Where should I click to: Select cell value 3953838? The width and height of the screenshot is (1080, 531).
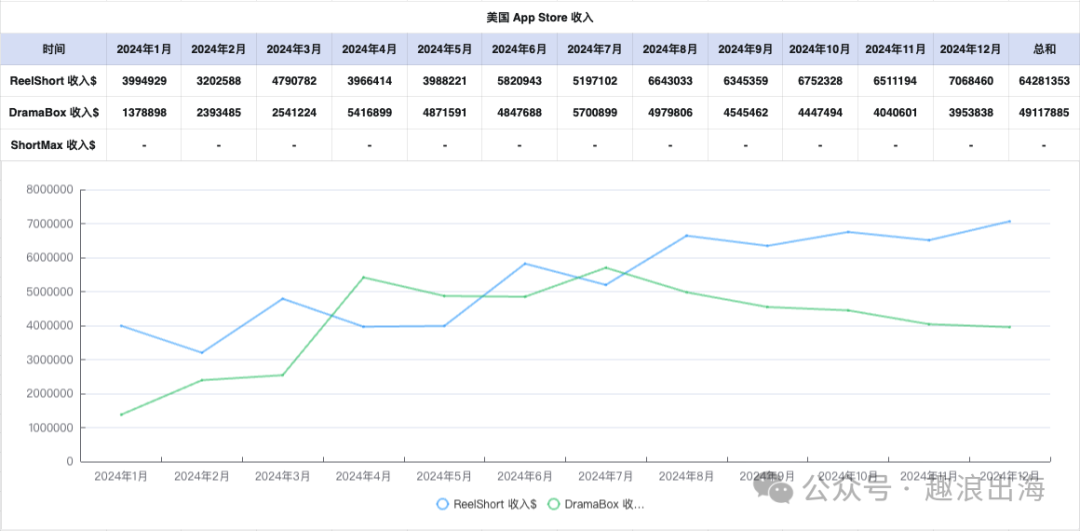click(x=971, y=113)
